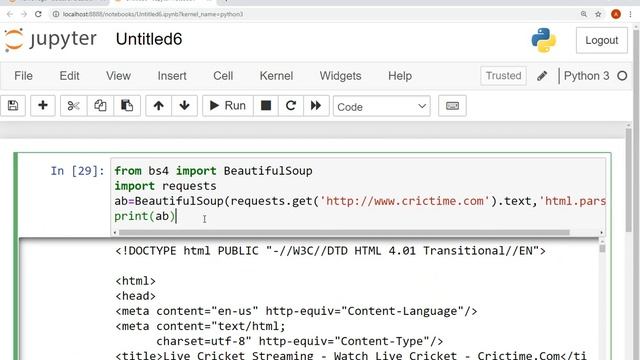The image size is (640, 360).
Task: Copy selected cells icon
Action: [x=100, y=106]
